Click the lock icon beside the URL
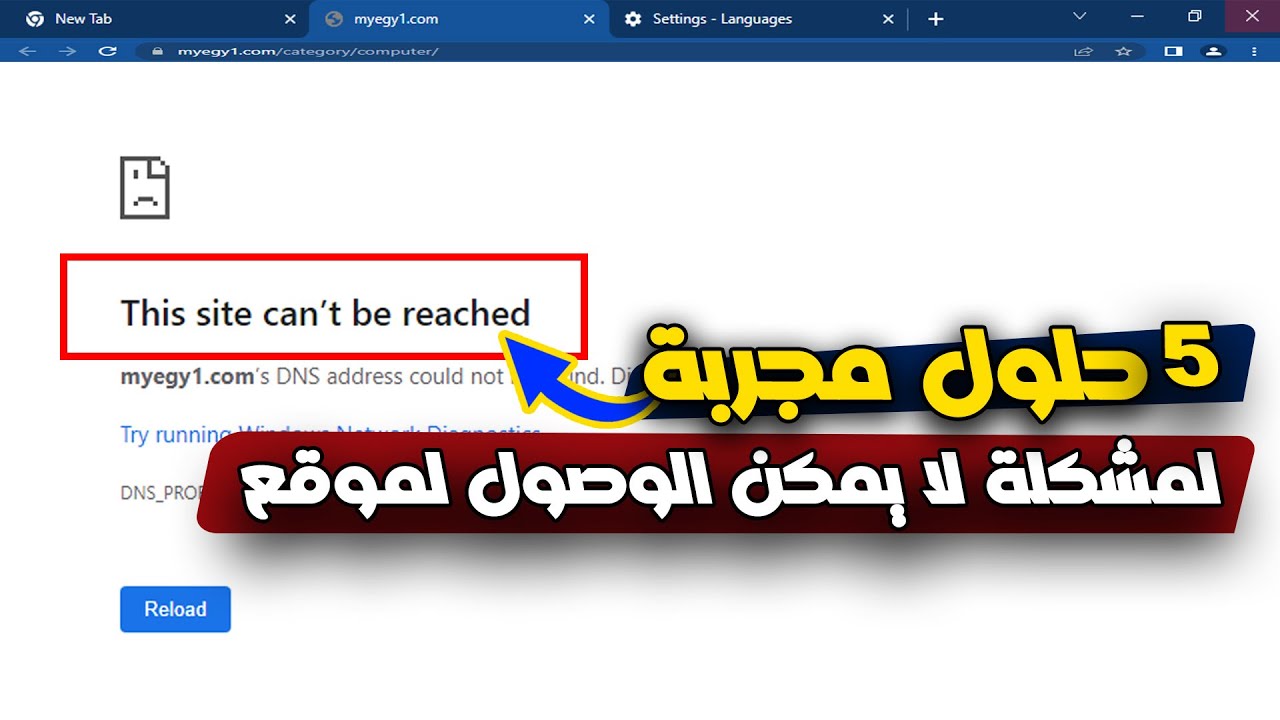Screen dimensions: 1280x720 155,50
